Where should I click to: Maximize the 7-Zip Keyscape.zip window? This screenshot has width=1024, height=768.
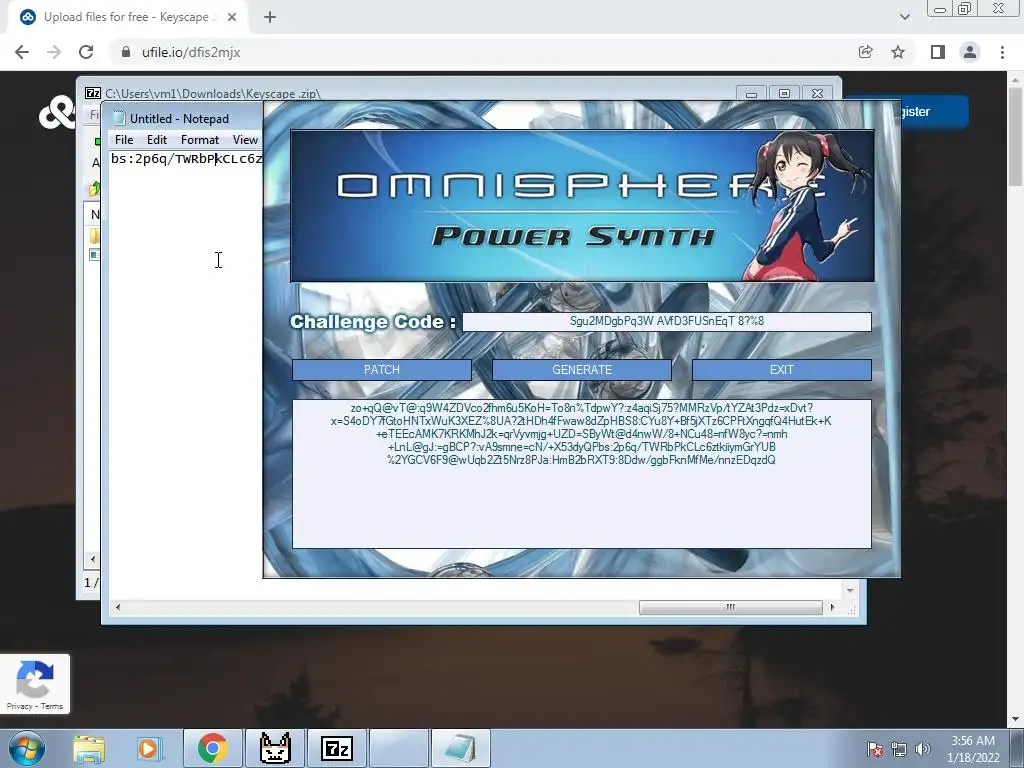[x=784, y=93]
